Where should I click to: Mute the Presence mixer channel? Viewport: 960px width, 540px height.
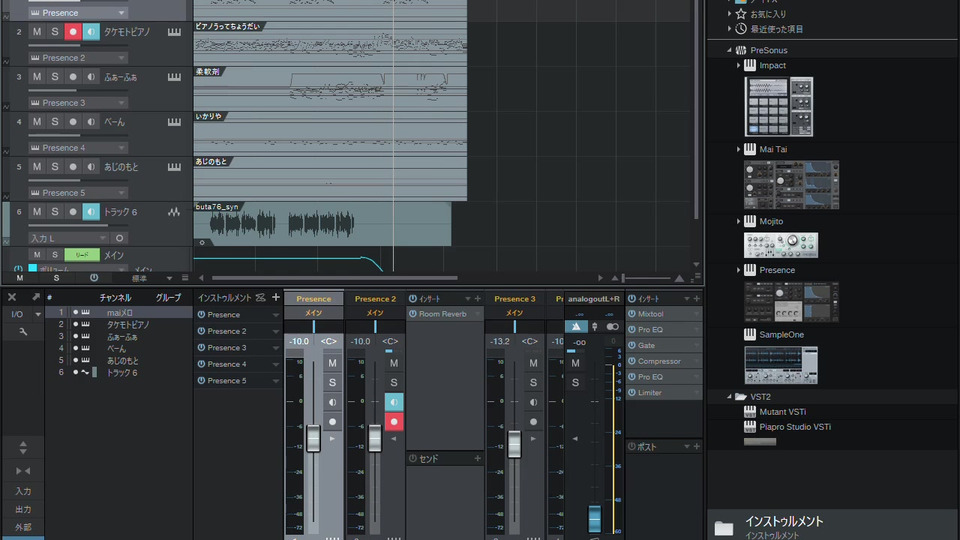tap(332, 363)
